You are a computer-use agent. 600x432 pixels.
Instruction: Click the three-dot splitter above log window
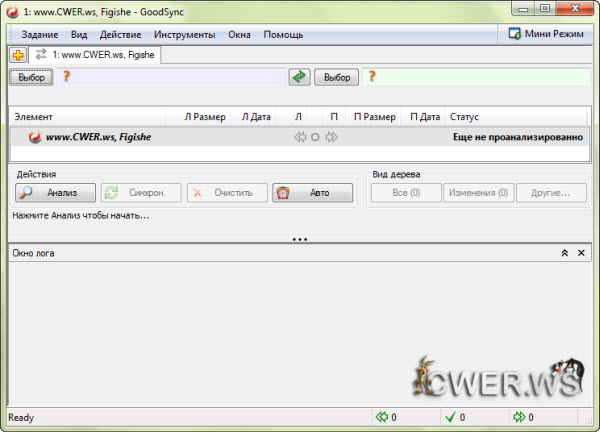tap(299, 239)
